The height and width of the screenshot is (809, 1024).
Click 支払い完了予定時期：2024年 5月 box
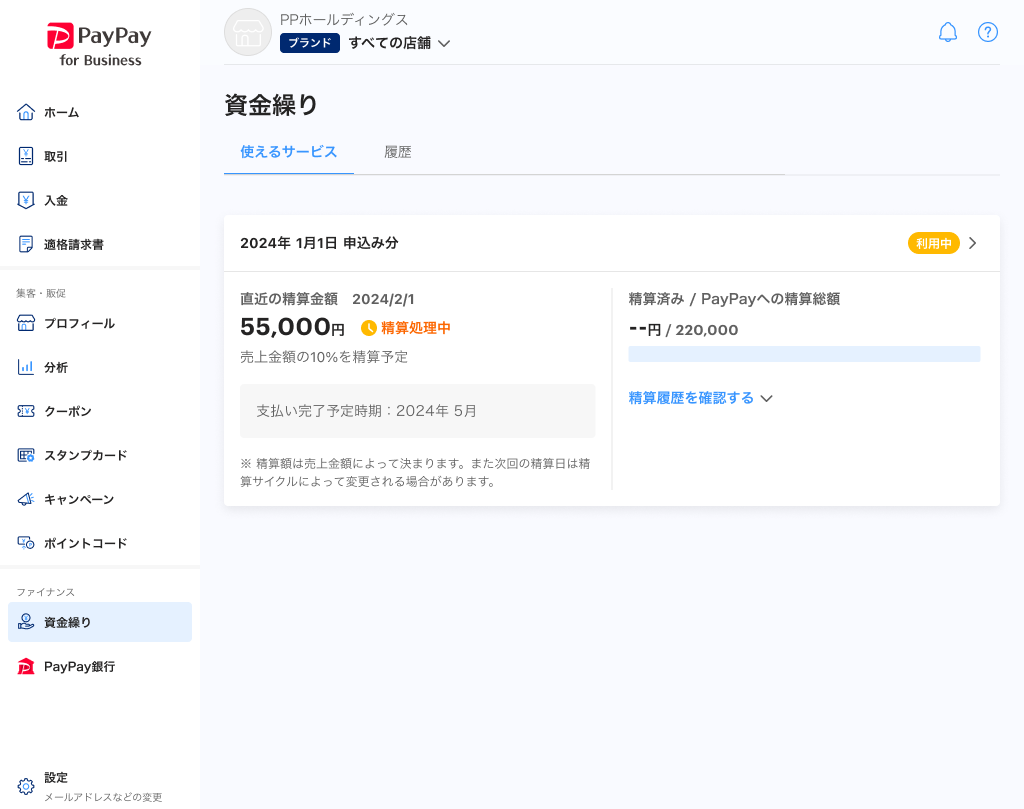tap(417, 411)
